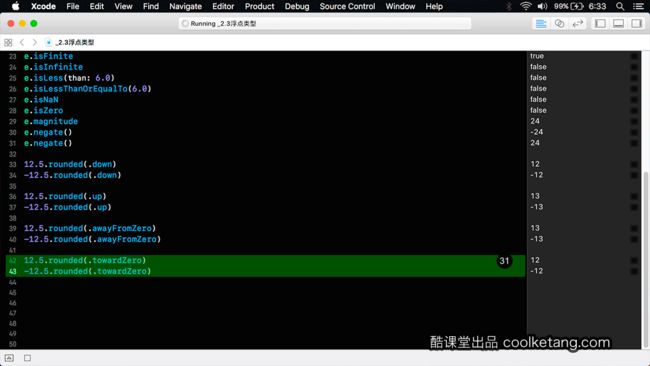650x366 pixels.
Task: Click the Bluetooth status icon
Action: pyautogui.click(x=509, y=6)
